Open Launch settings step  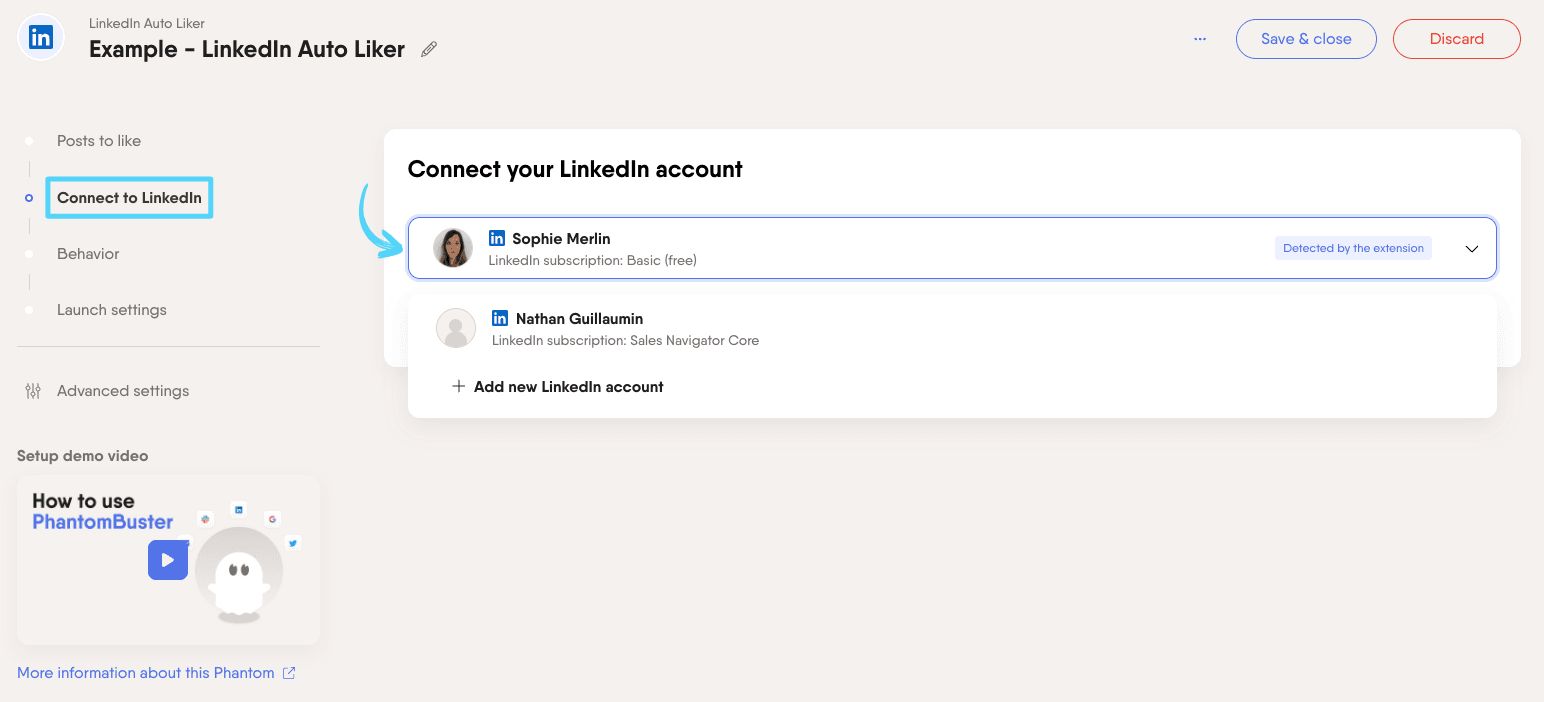tap(112, 310)
